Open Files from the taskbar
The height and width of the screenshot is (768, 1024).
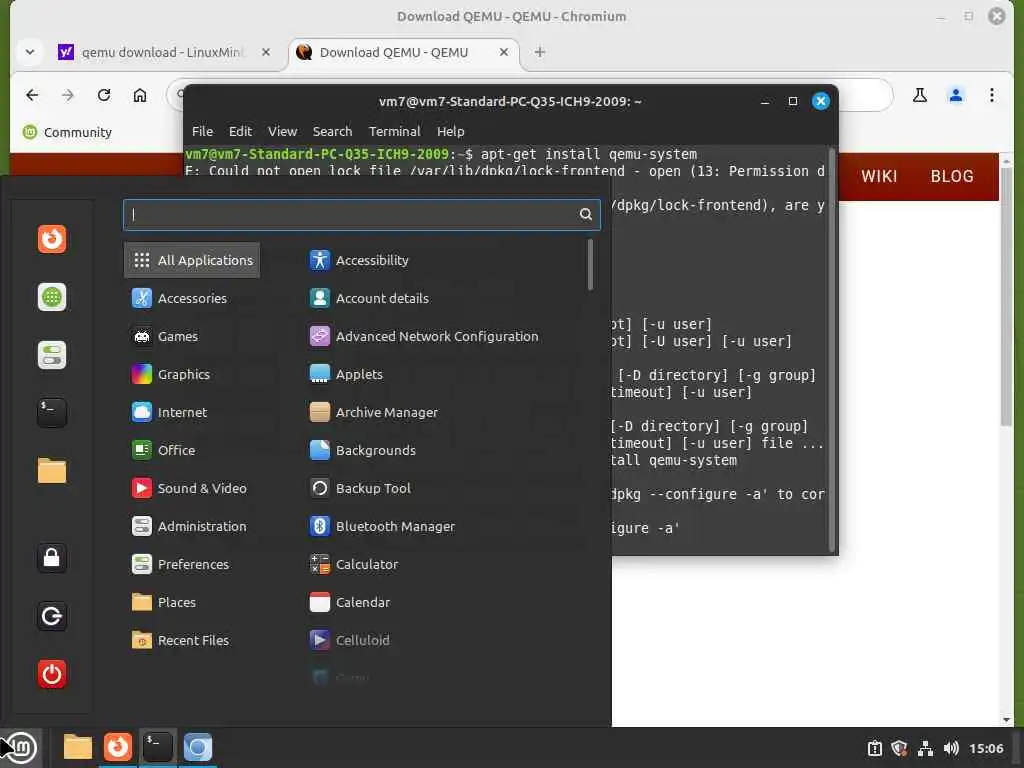coord(78,747)
